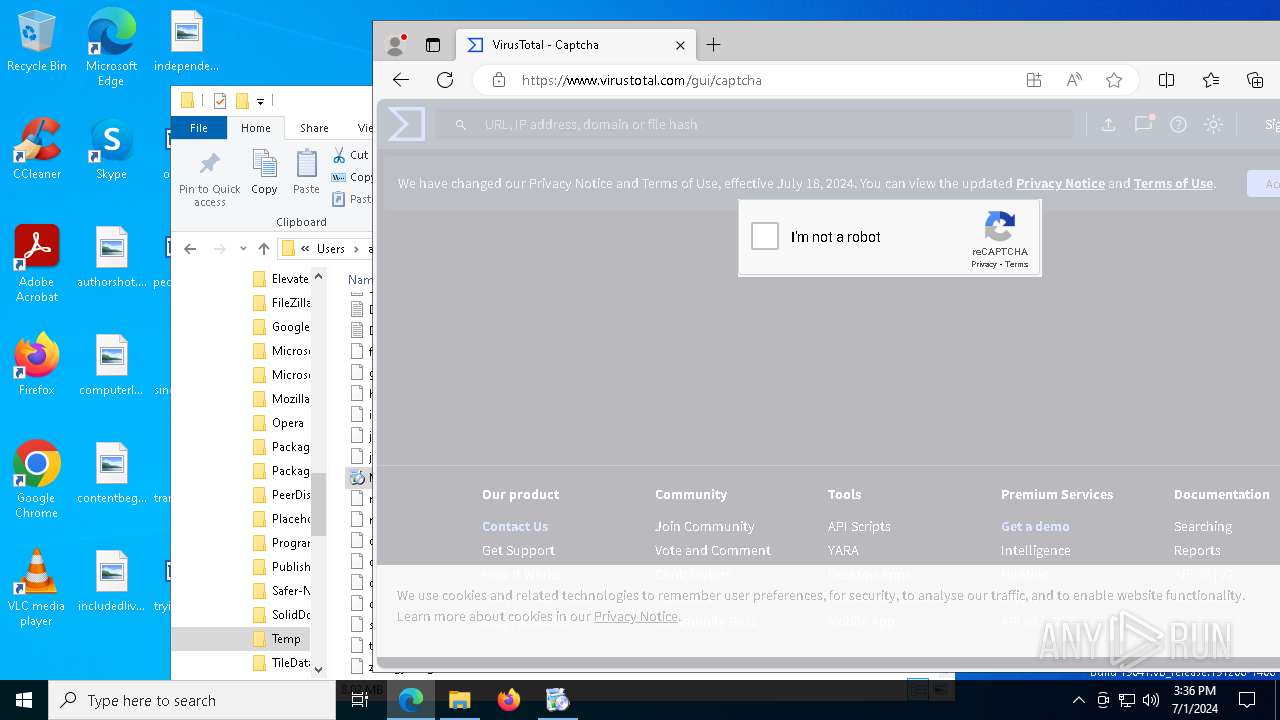Launch CCleaner from the desktop
The width and height of the screenshot is (1280, 720).
click(x=37, y=149)
